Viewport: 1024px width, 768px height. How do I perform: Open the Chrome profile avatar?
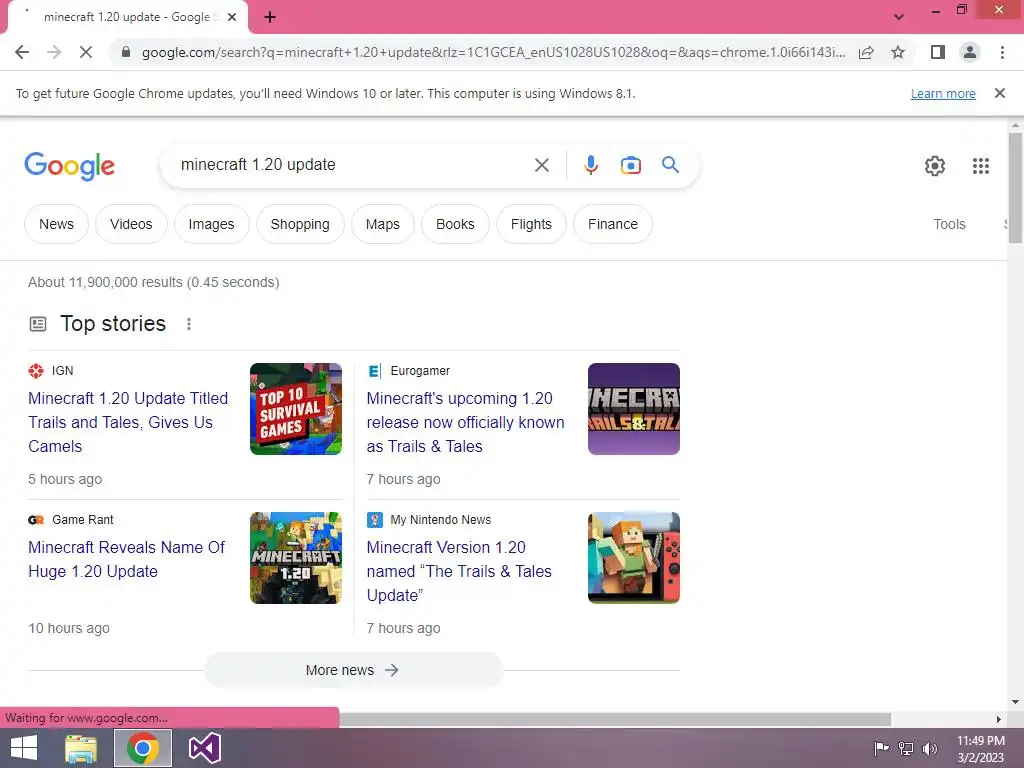(970, 52)
